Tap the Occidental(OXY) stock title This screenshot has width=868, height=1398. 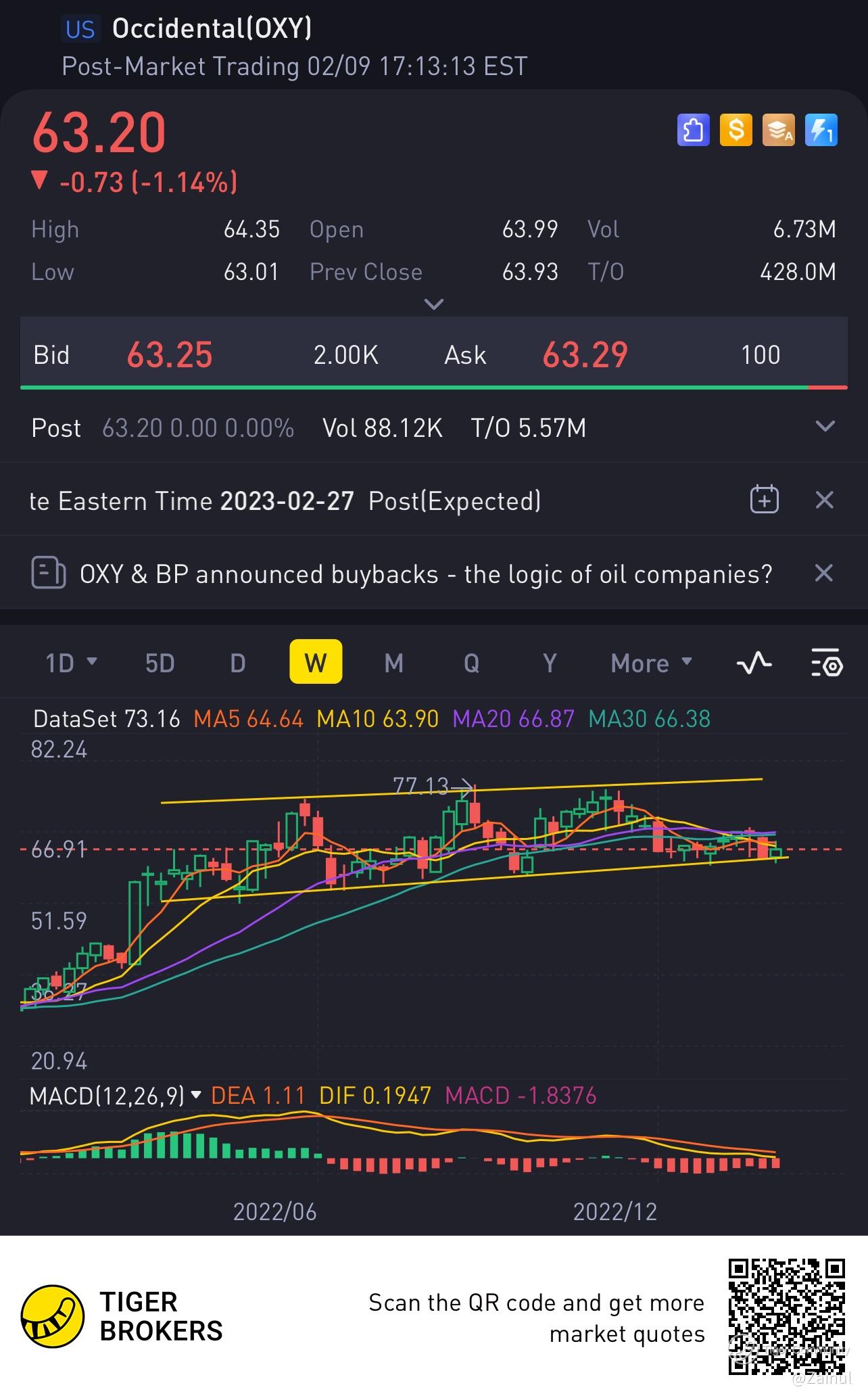click(x=212, y=28)
